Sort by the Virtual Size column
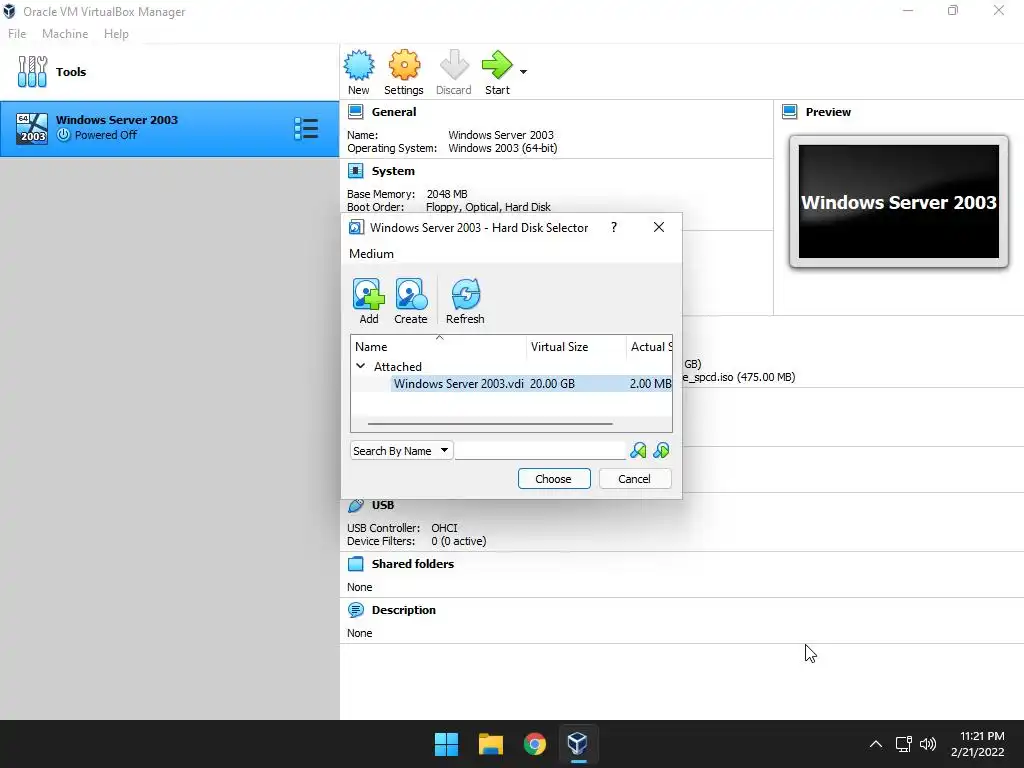This screenshot has width=1024, height=768. (x=576, y=347)
